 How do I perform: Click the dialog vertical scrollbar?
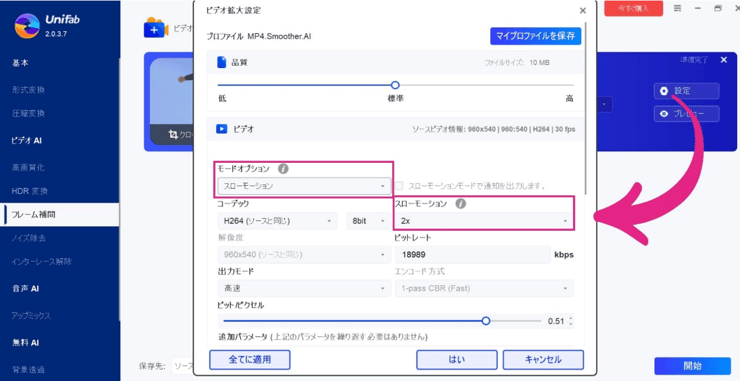pyautogui.click(x=586, y=109)
